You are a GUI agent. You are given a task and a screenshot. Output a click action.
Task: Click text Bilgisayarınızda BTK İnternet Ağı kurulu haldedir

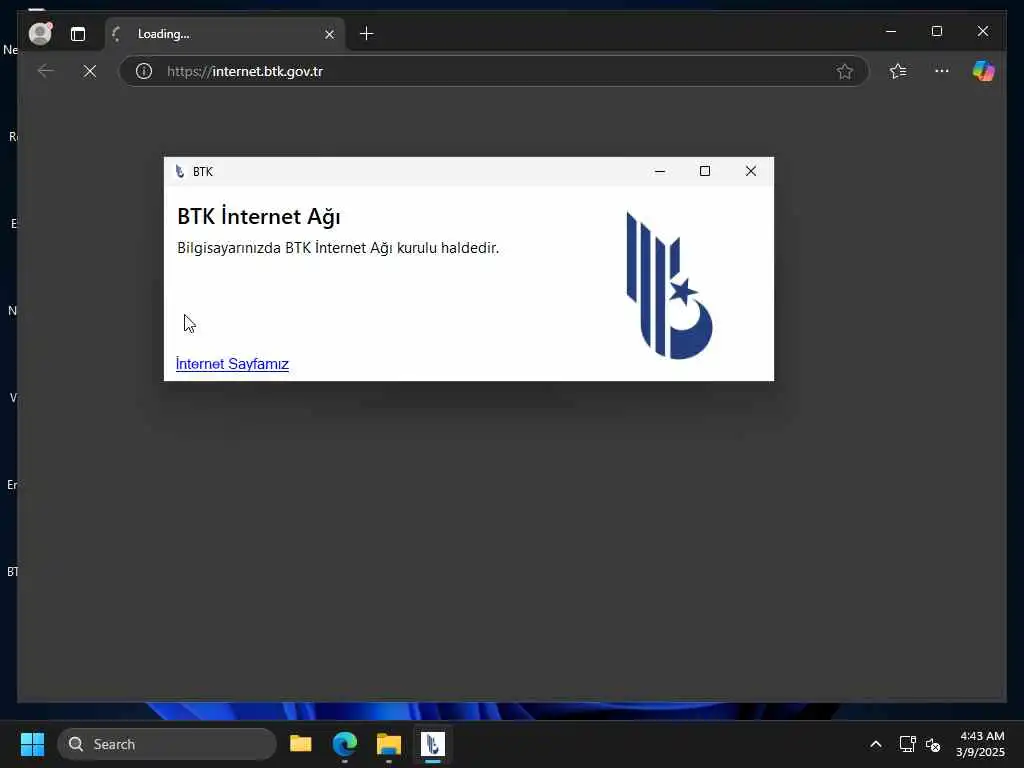pyautogui.click(x=338, y=248)
